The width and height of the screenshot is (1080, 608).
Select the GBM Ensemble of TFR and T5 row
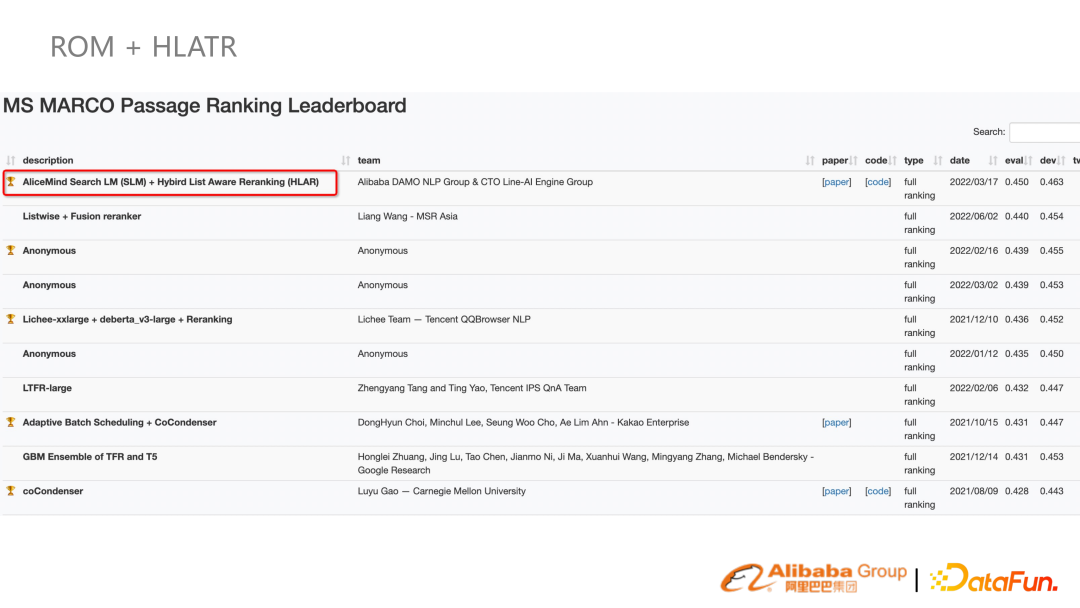click(90, 457)
